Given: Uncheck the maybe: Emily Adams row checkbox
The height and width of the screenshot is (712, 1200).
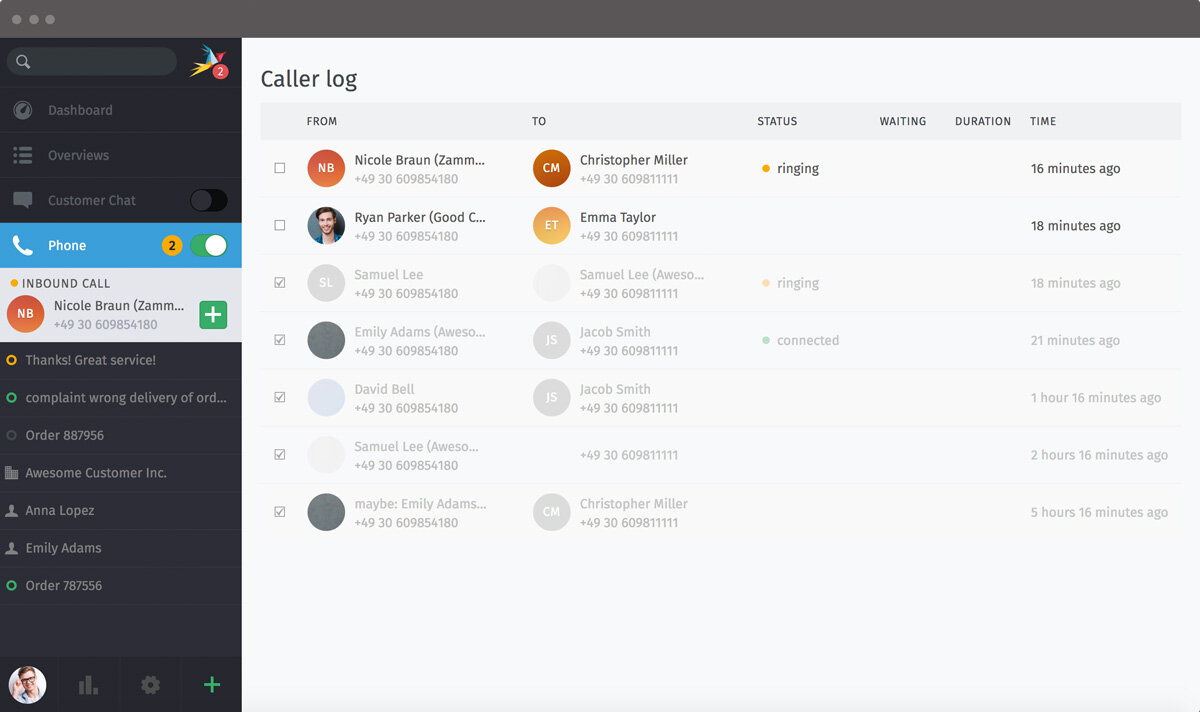Looking at the screenshot, I should pyautogui.click(x=280, y=512).
